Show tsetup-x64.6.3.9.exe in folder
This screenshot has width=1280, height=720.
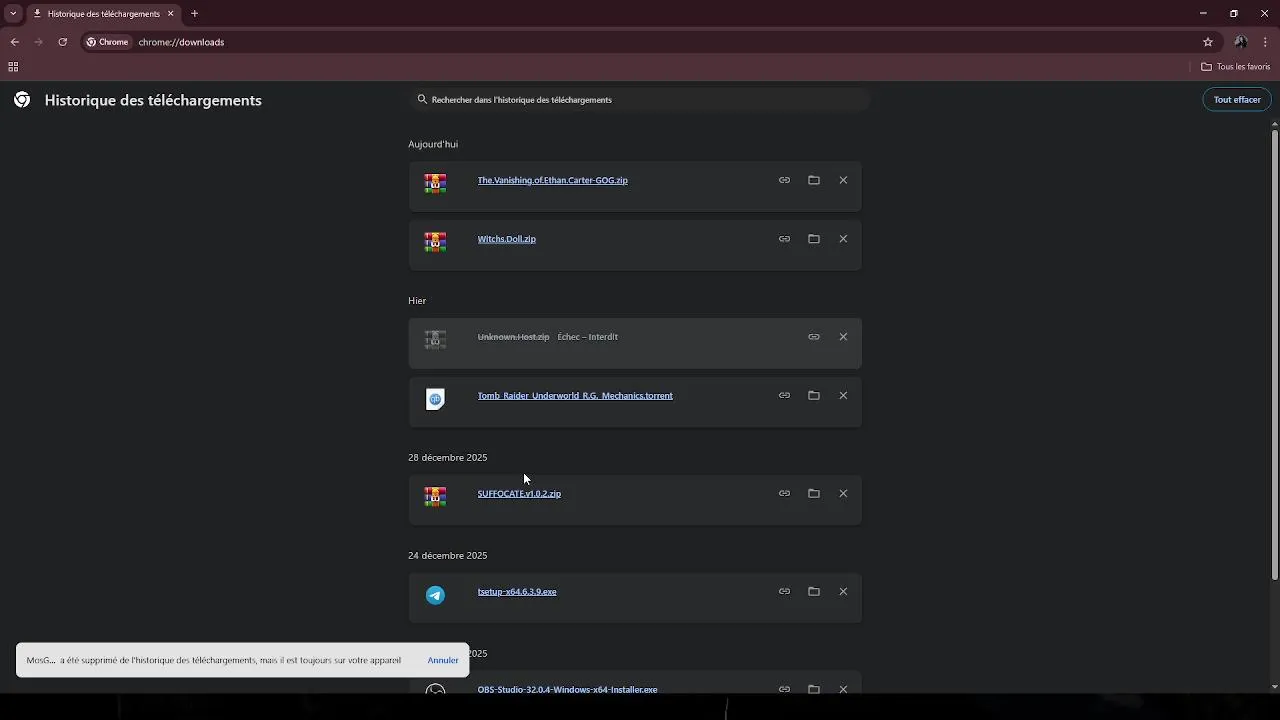pos(814,591)
